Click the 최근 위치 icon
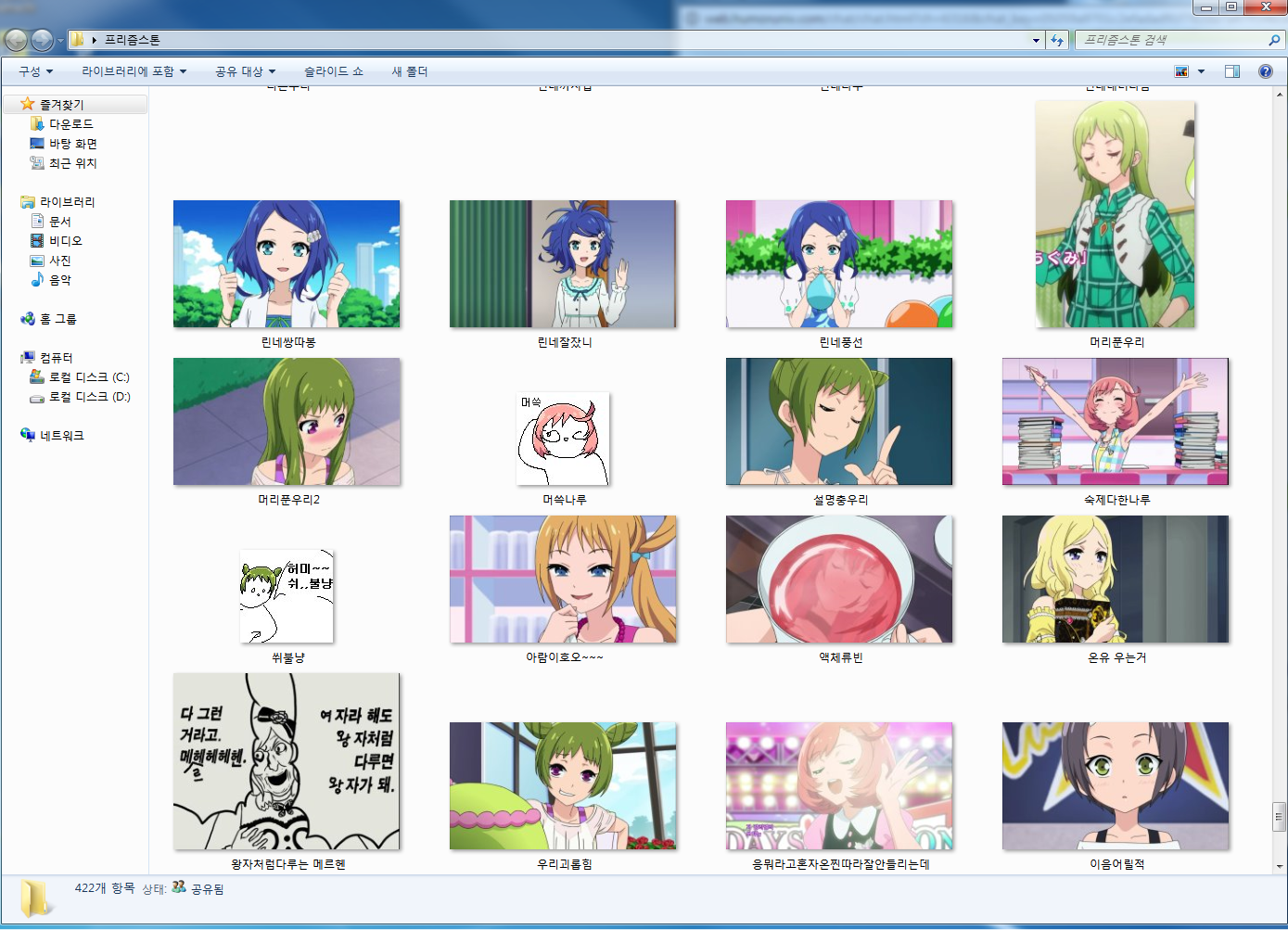 37,162
